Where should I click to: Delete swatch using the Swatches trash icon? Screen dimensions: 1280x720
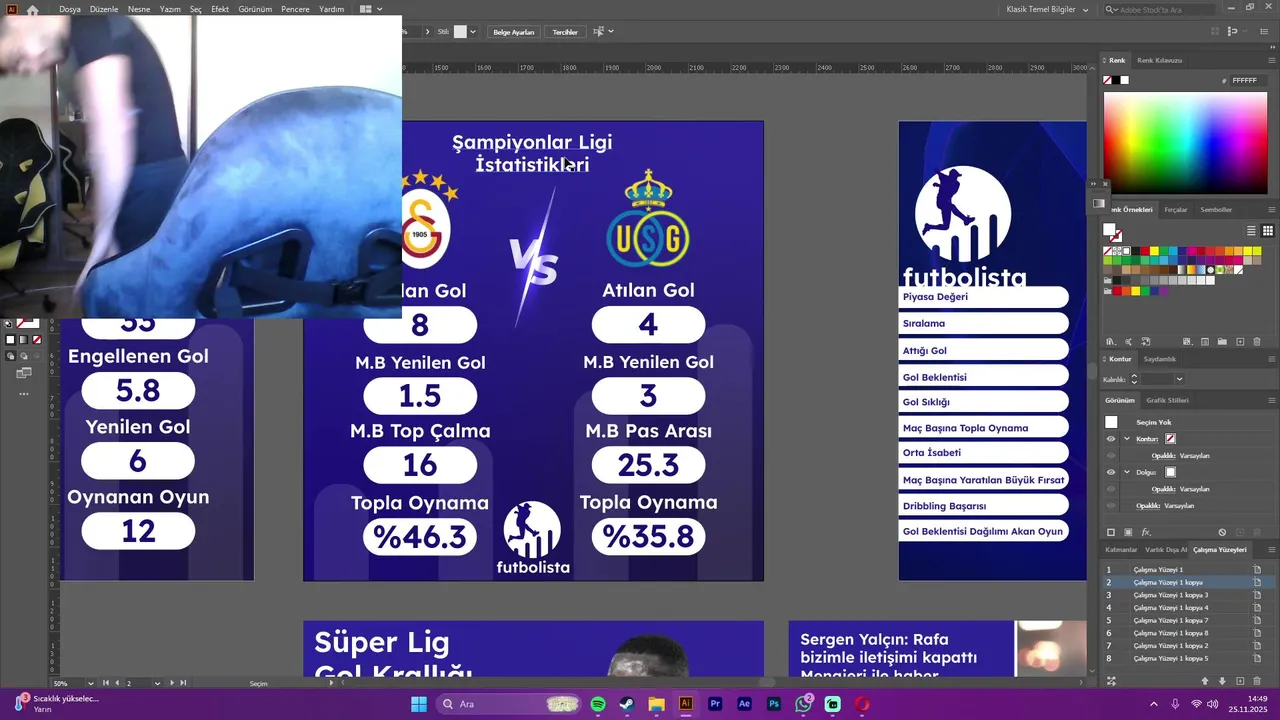[1257, 342]
